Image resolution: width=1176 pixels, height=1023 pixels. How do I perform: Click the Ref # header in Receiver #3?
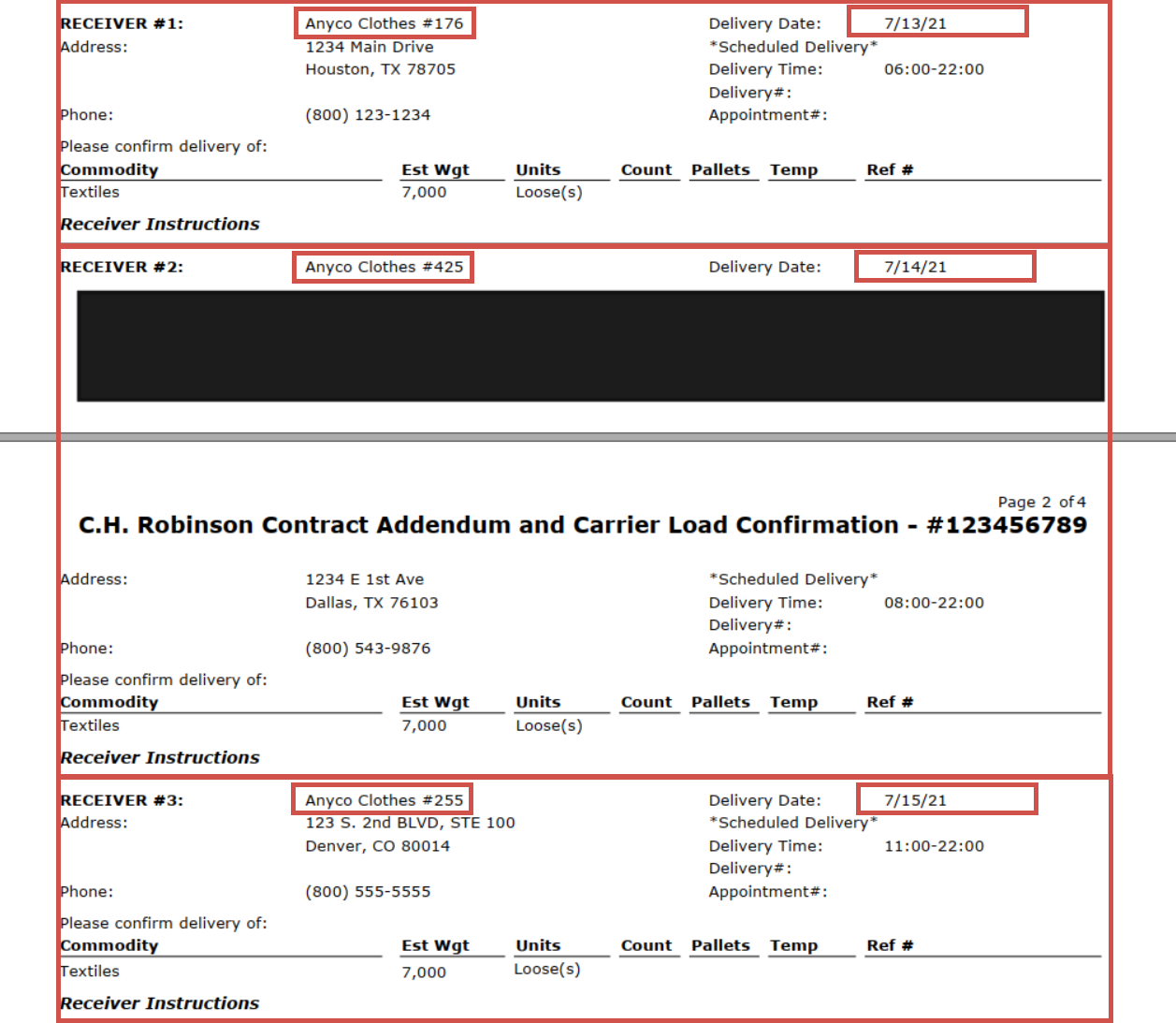[890, 945]
